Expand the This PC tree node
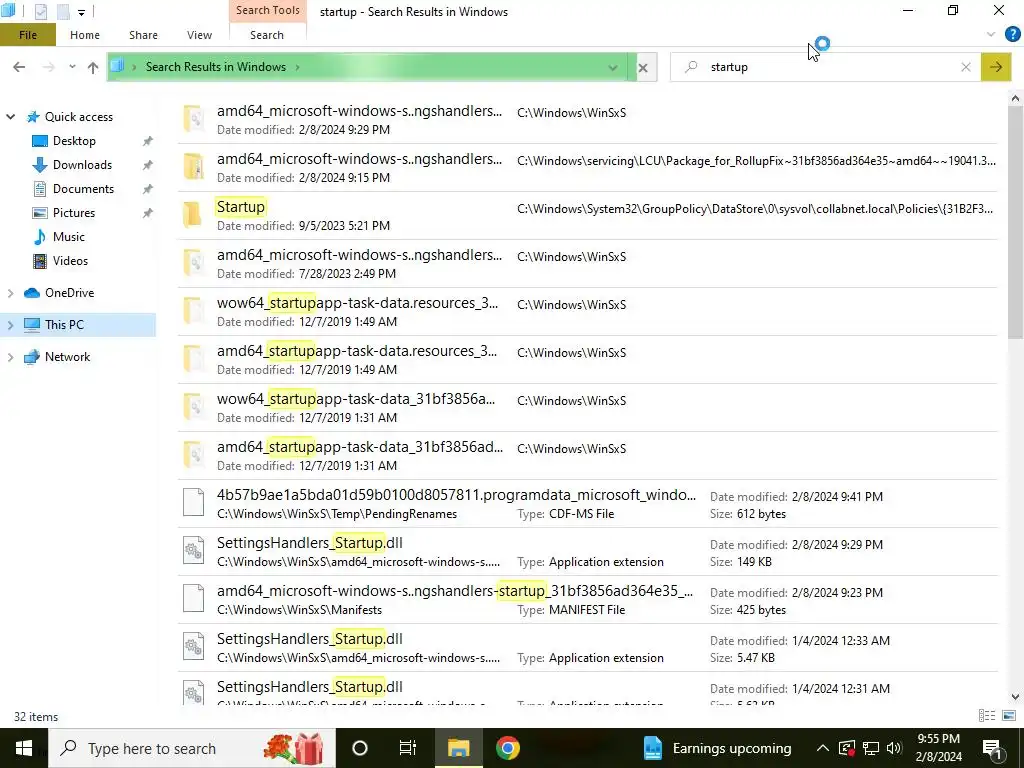 pos(10,325)
